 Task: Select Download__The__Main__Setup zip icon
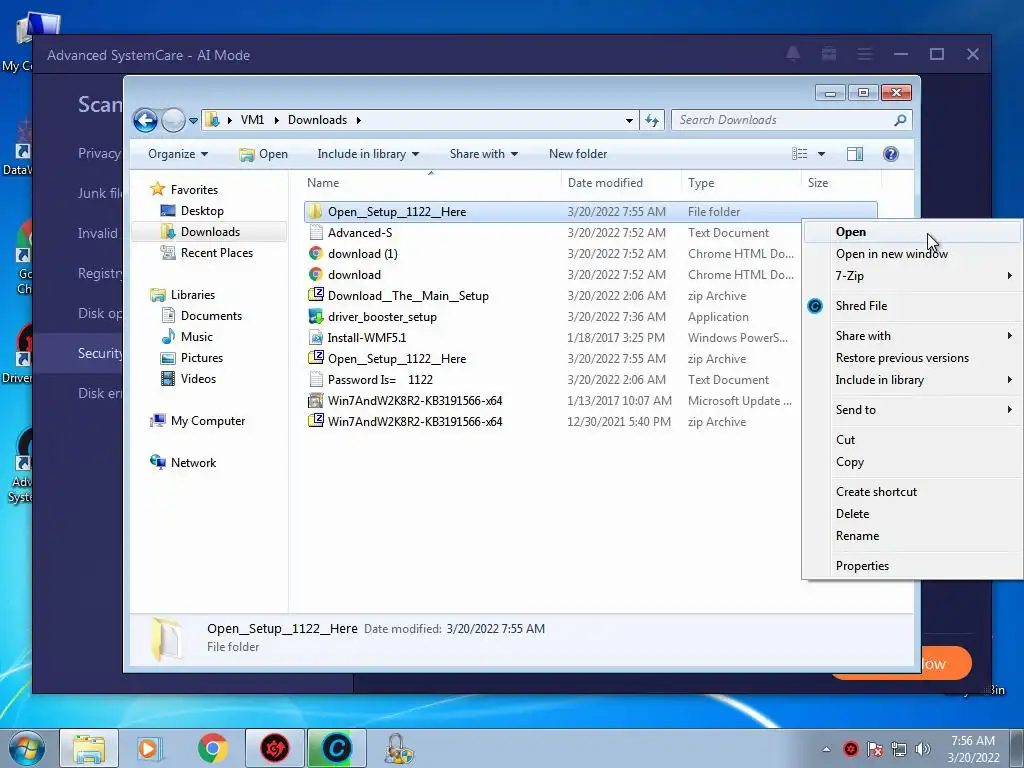click(316, 295)
